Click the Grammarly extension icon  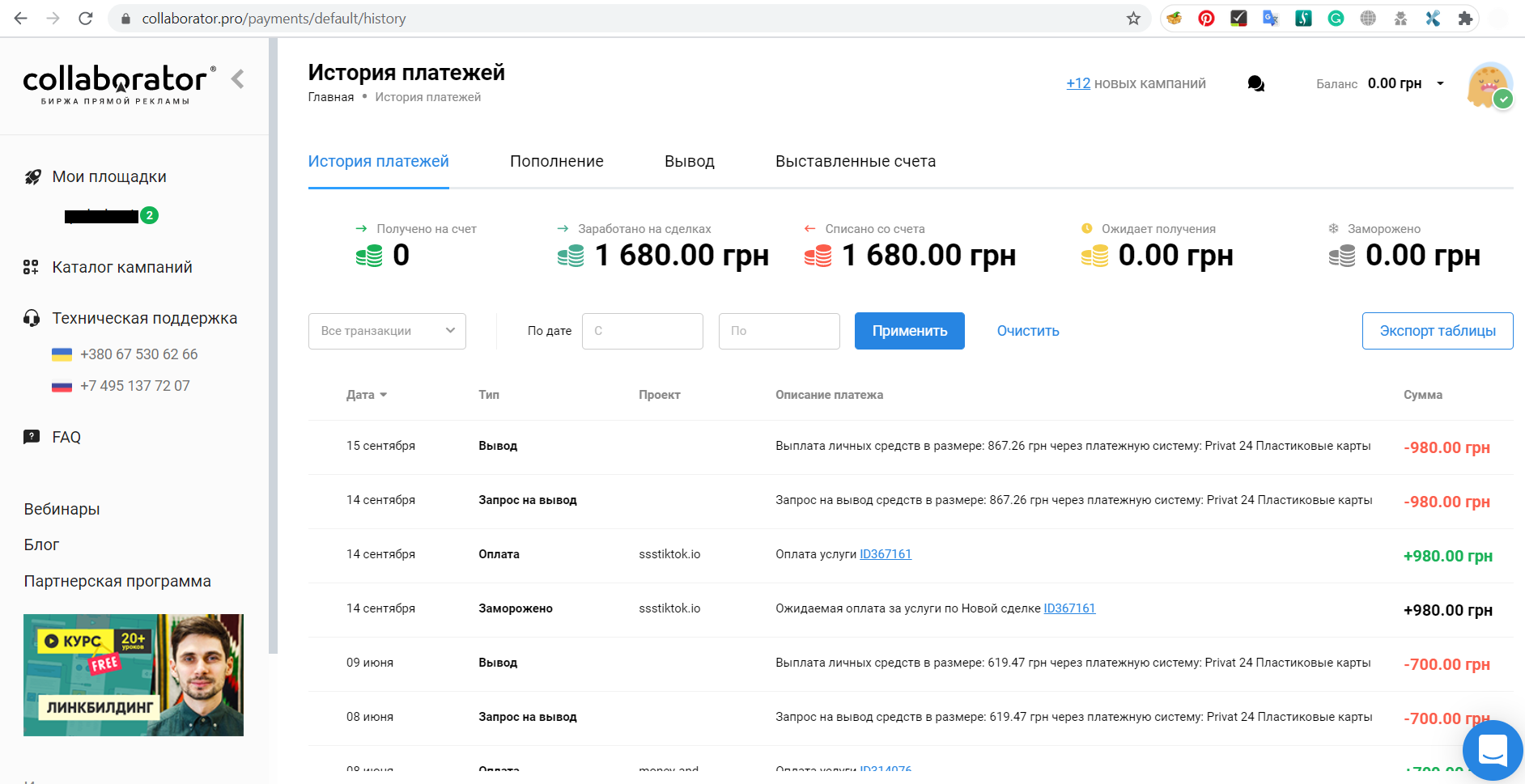point(1336,19)
